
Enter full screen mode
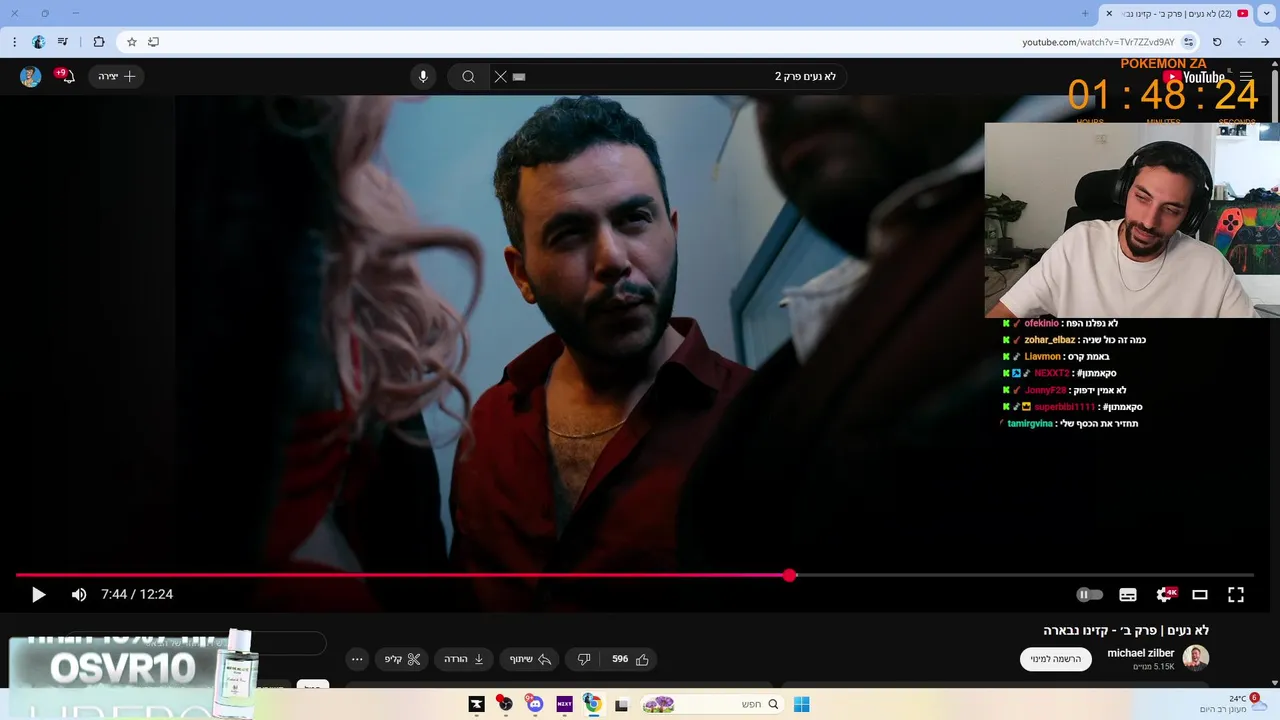click(x=1236, y=594)
